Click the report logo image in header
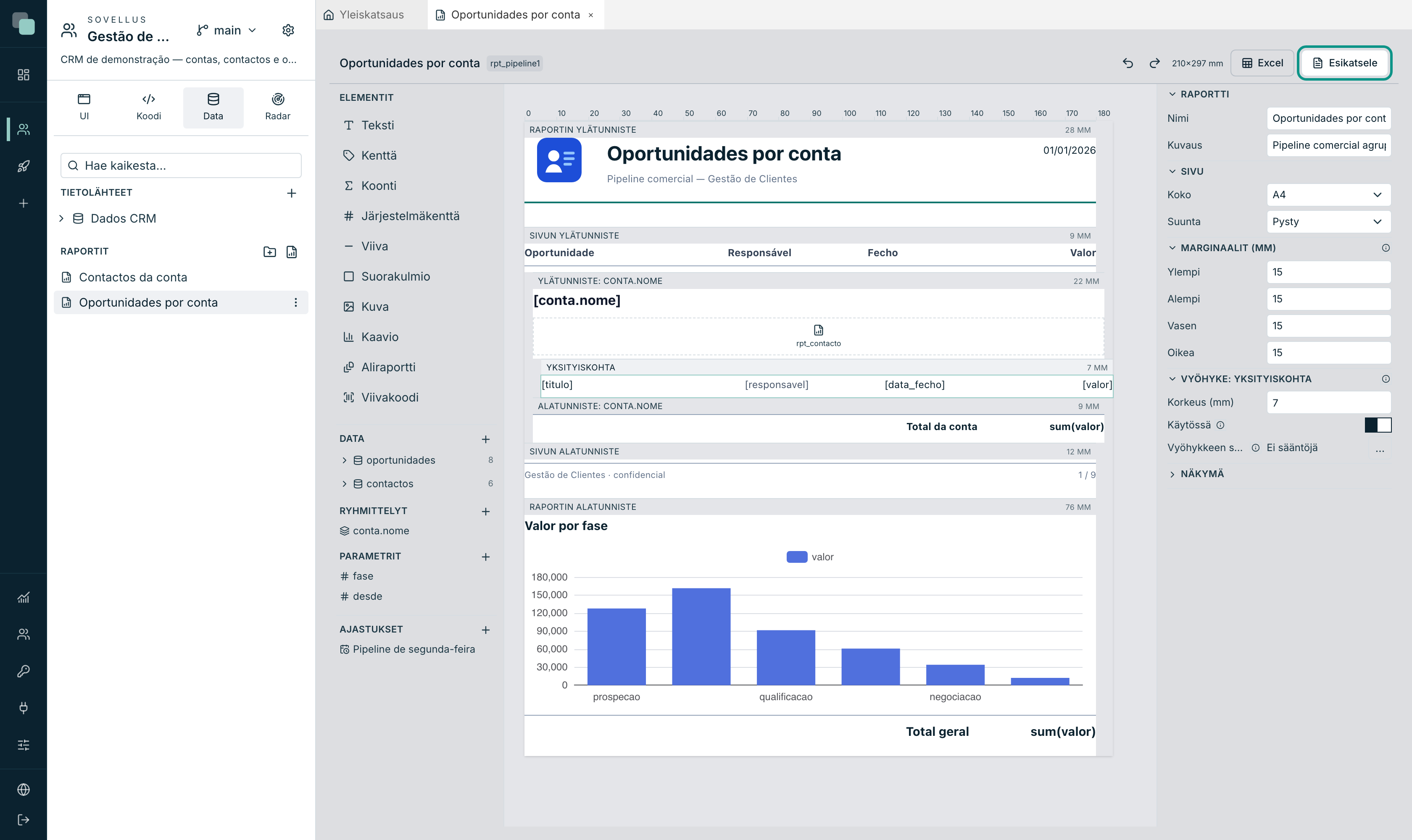Screen dimensions: 1412x840 (559, 160)
